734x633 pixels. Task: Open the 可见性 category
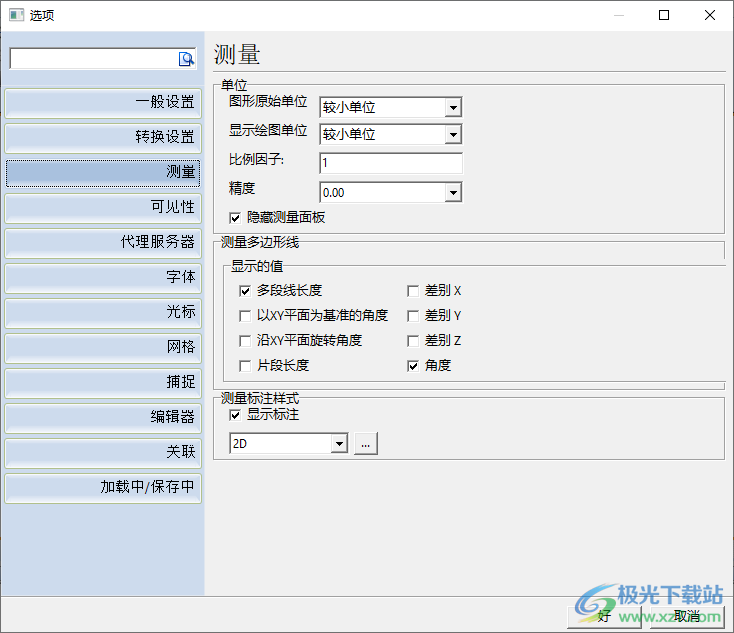(103, 207)
